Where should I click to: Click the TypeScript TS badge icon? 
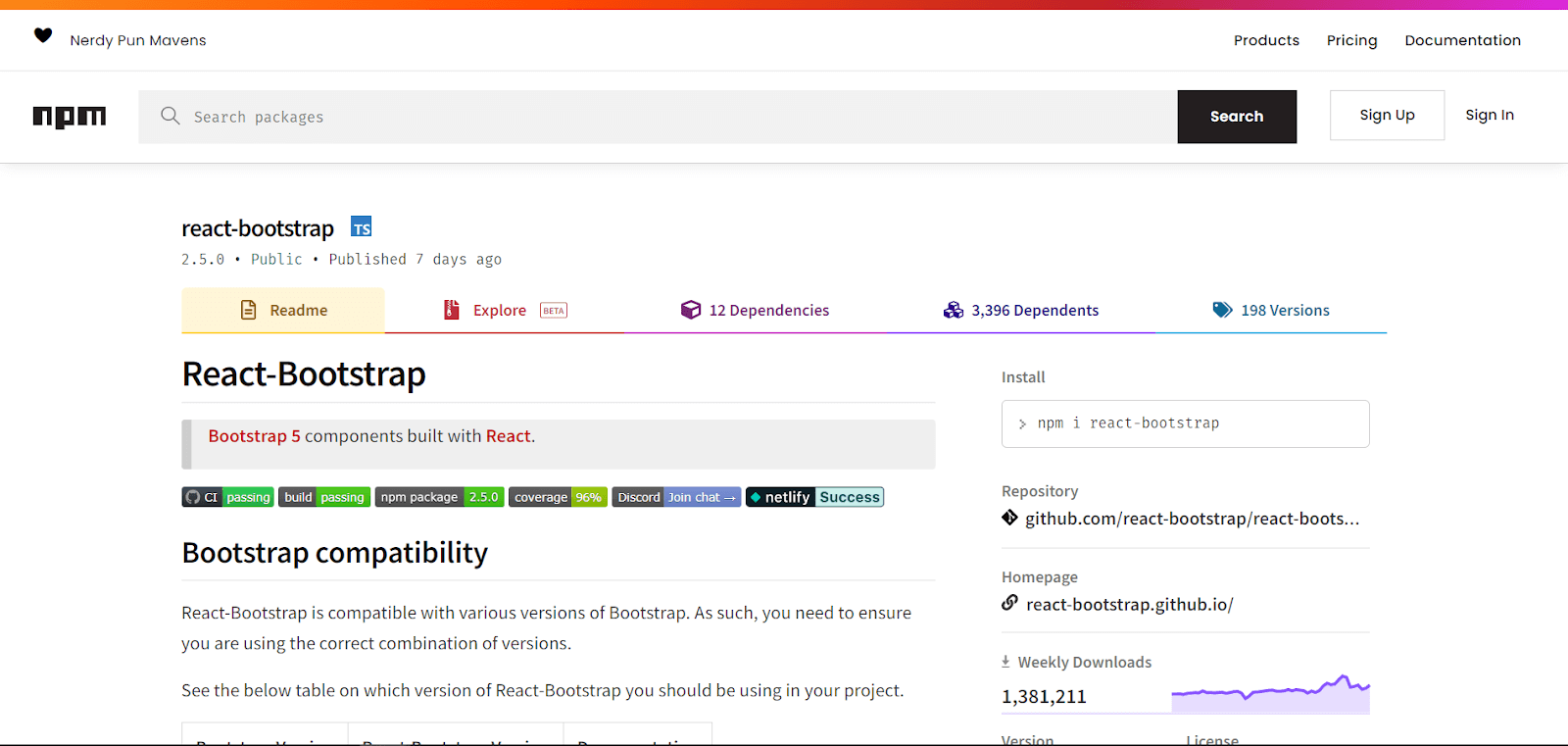pyautogui.click(x=362, y=227)
